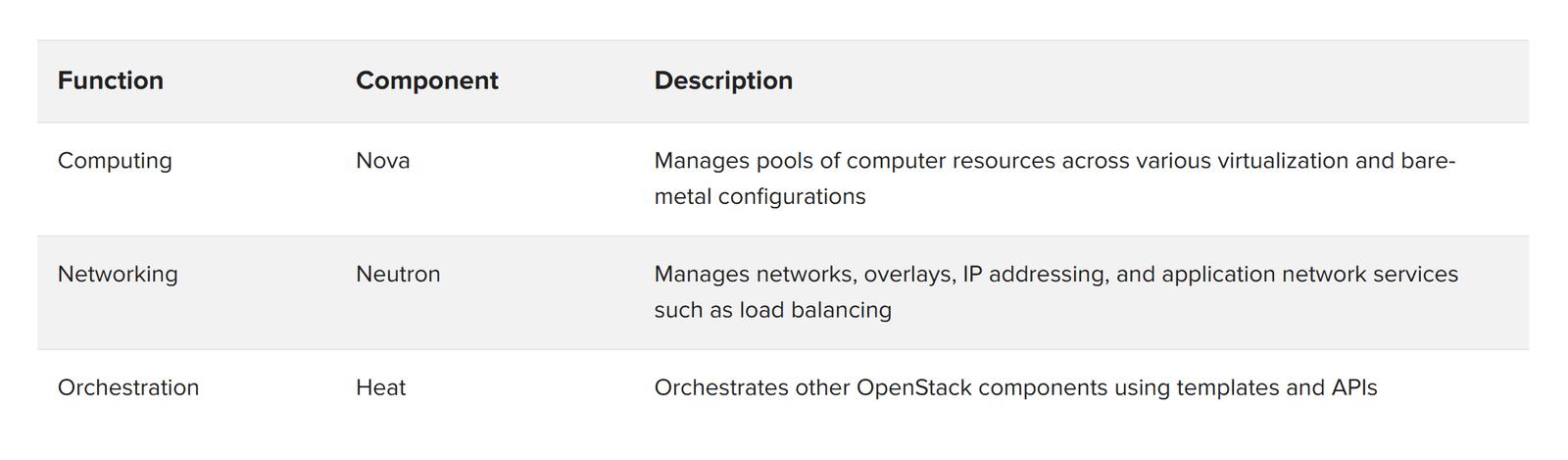This screenshot has height=460, width=1568.
Task: Select the Heat component cell
Action: click(380, 388)
